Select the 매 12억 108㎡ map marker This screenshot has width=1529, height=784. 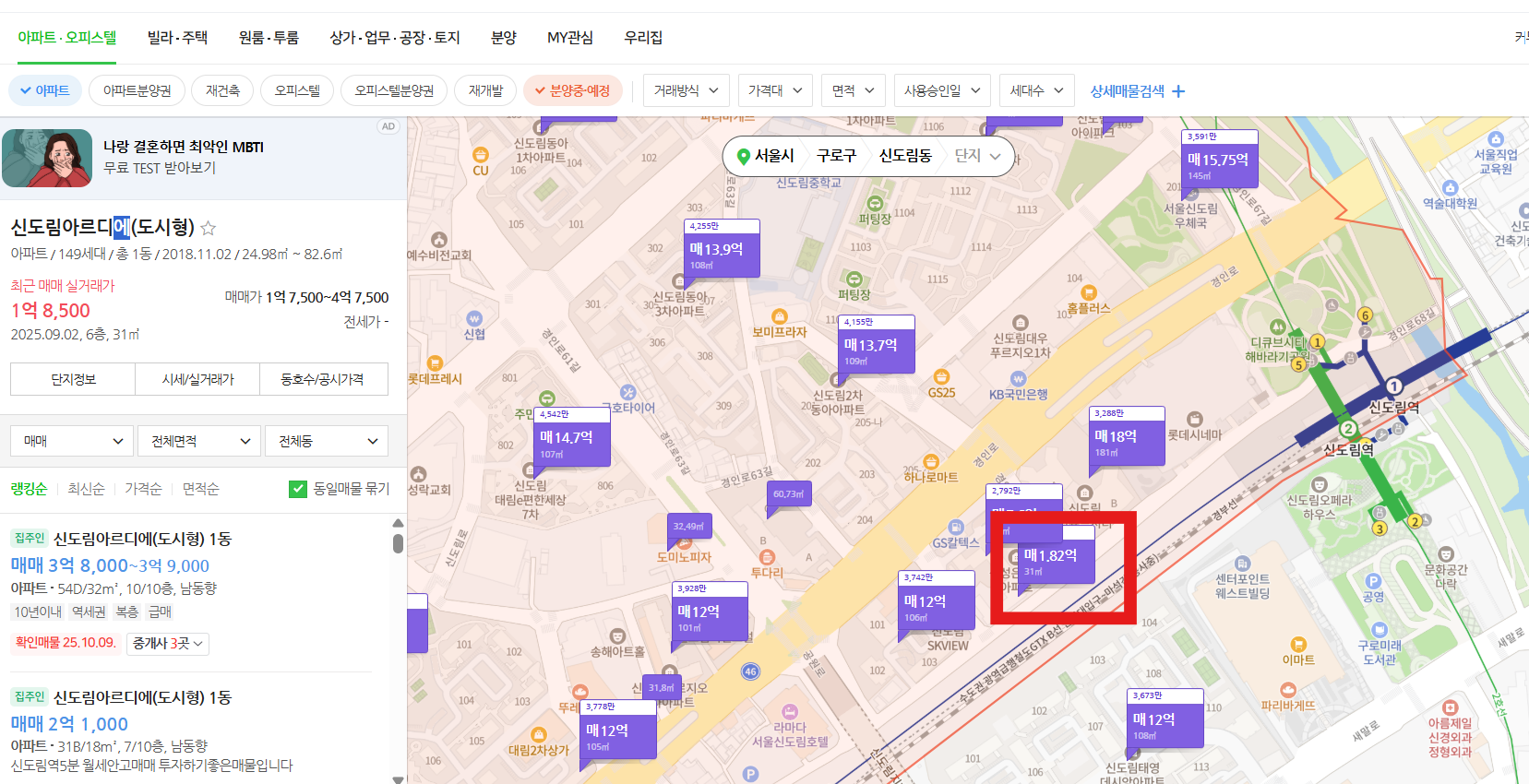coord(1166,718)
